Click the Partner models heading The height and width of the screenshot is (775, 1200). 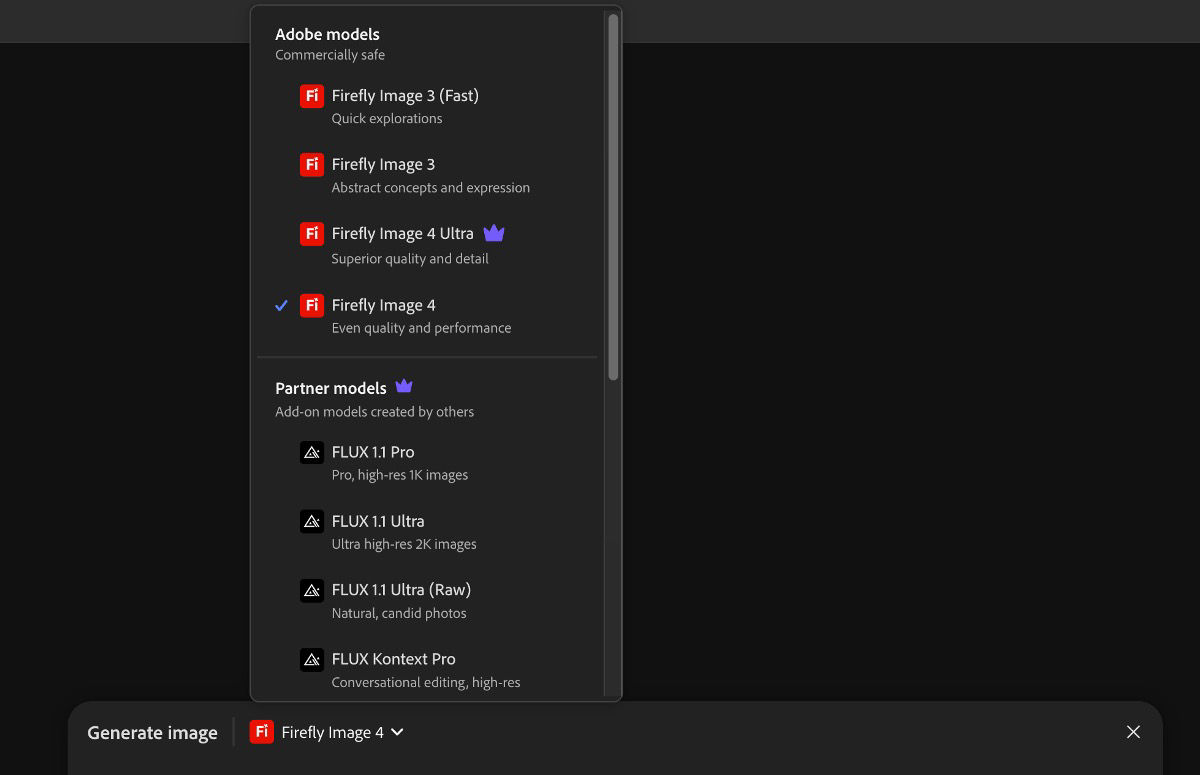(331, 388)
